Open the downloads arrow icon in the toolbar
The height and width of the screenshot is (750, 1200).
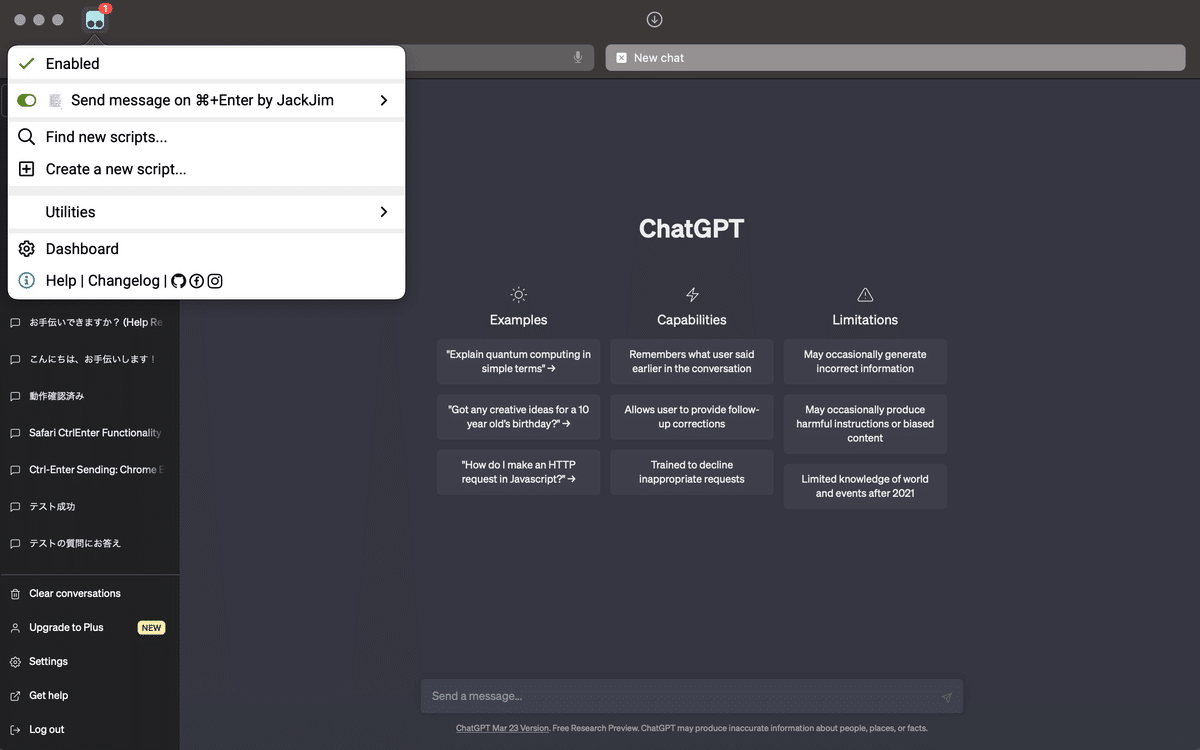pos(654,19)
